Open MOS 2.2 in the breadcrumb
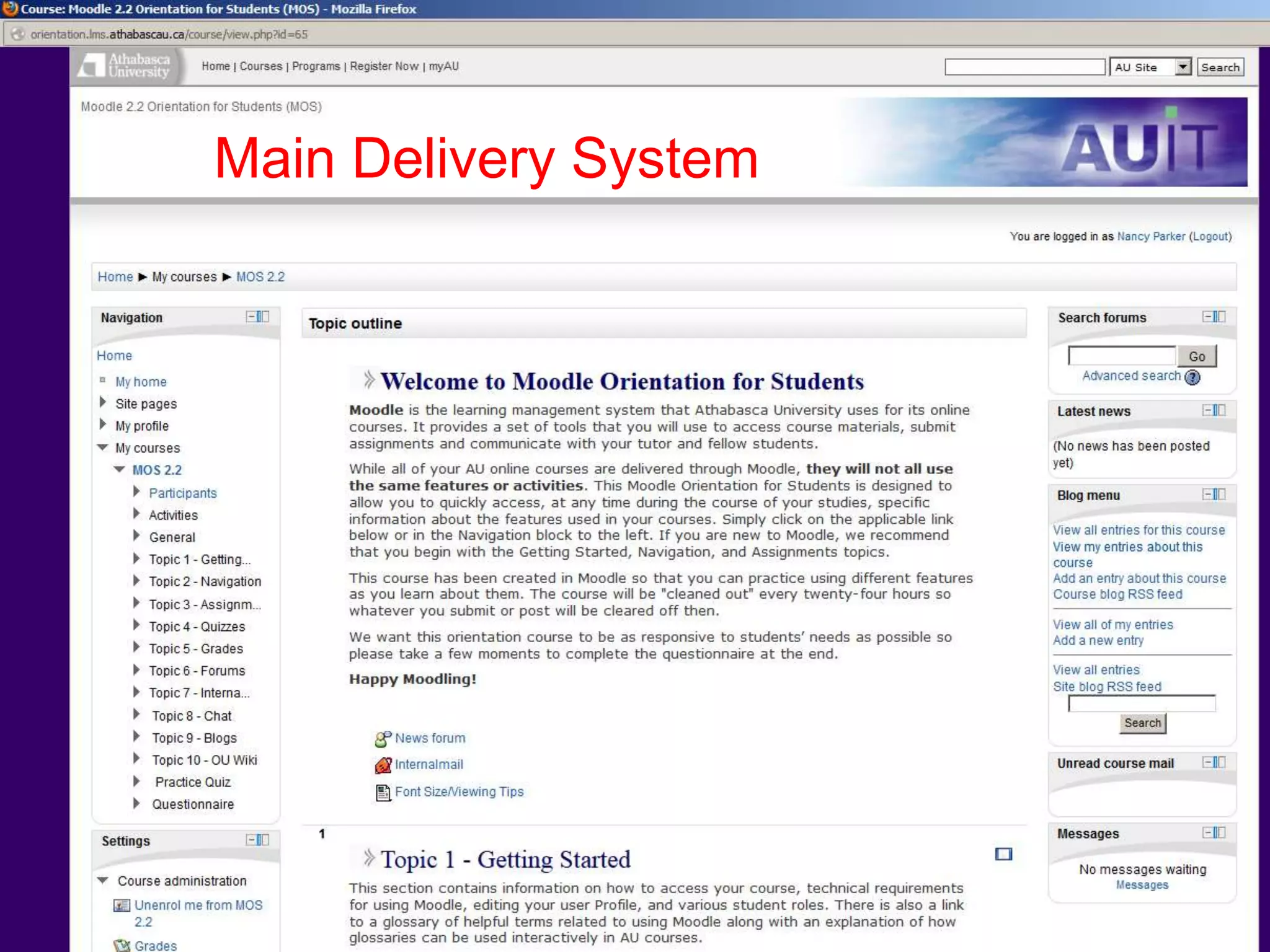The width and height of the screenshot is (1270, 952). click(x=260, y=277)
